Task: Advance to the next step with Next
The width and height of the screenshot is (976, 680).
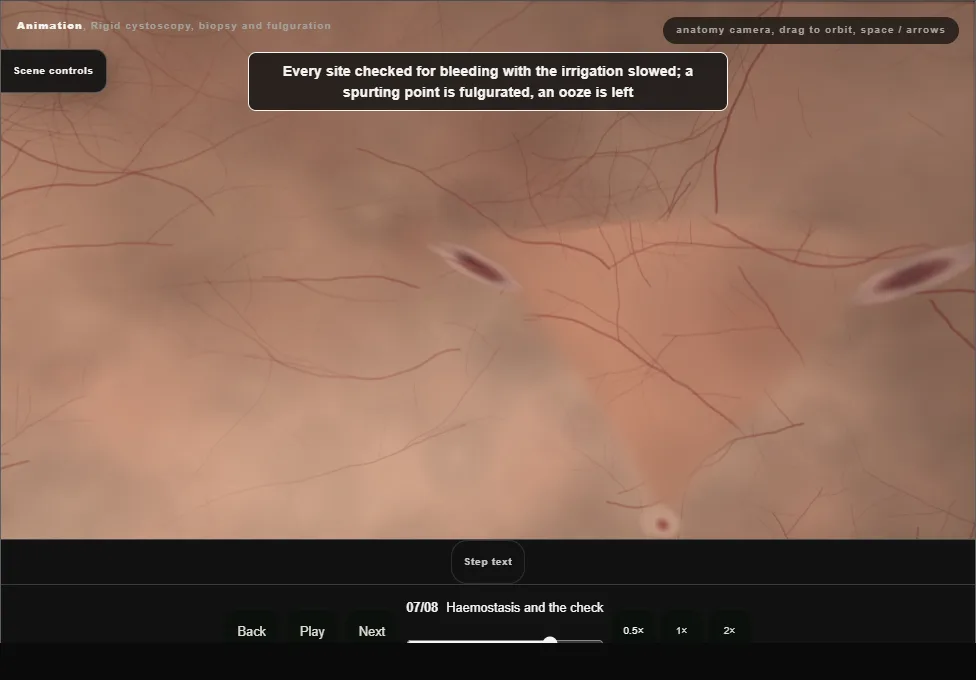Action: 372,631
